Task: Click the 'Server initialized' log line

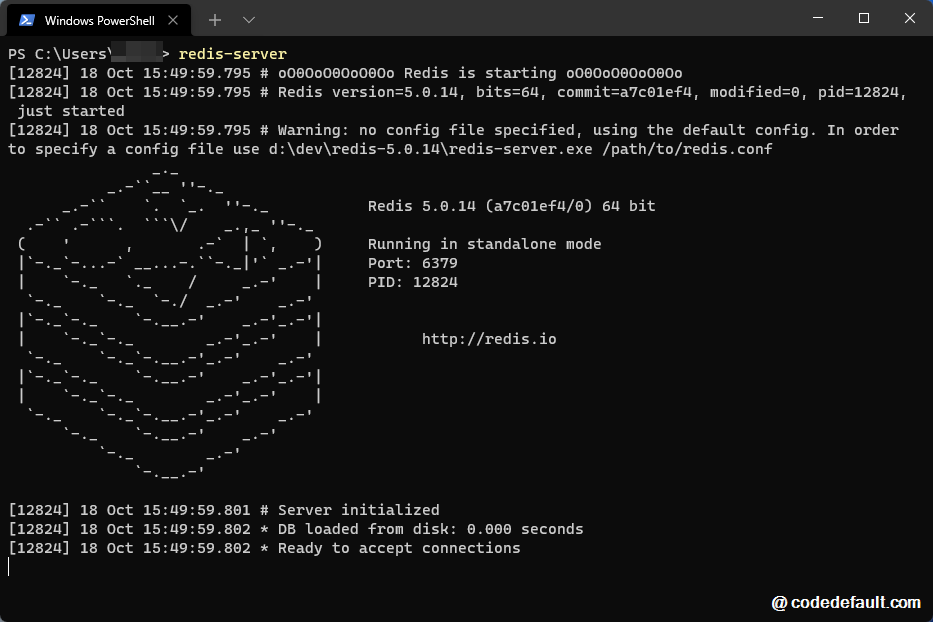Action: [358, 510]
